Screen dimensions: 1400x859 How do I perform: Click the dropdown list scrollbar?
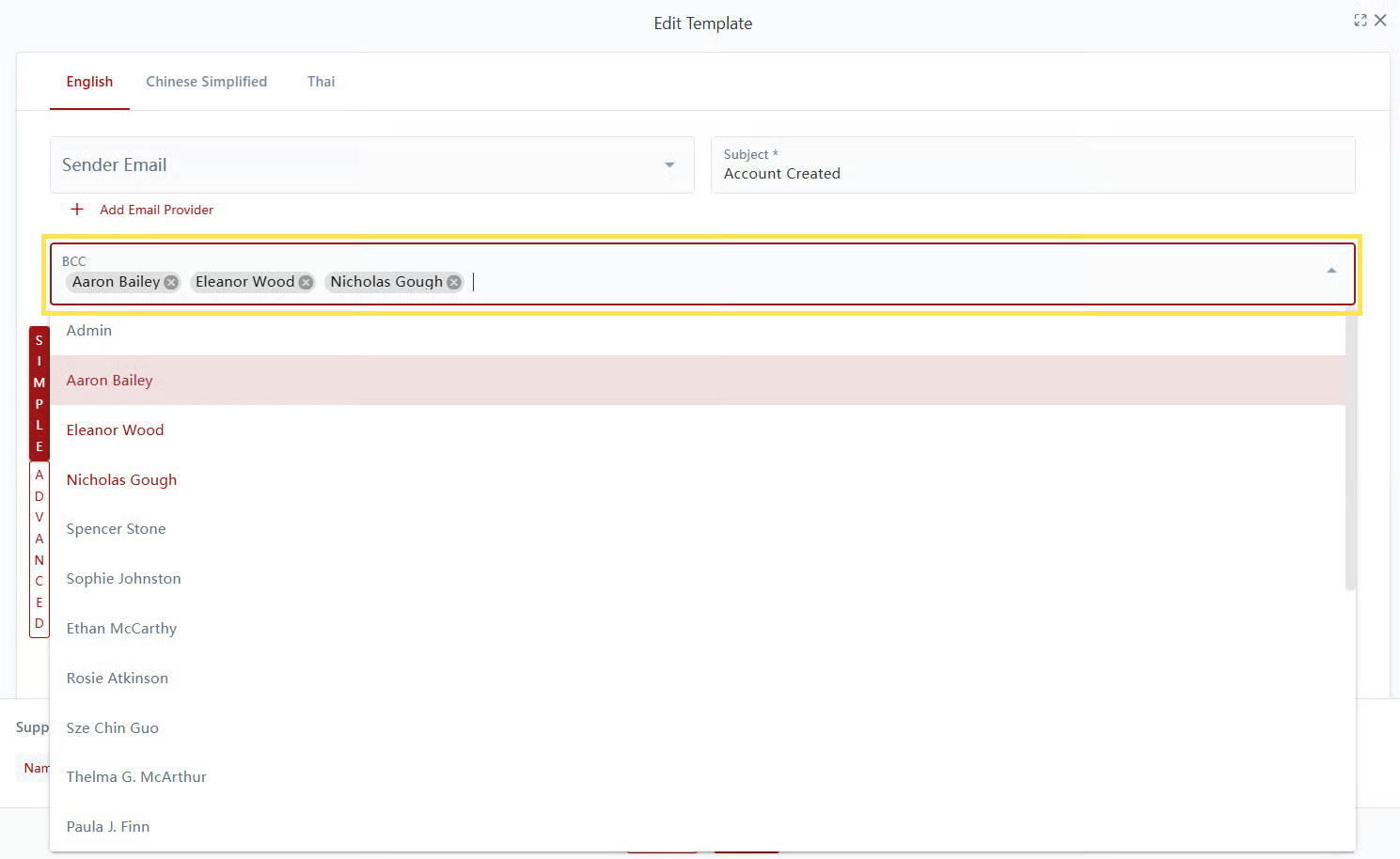pos(1350,449)
